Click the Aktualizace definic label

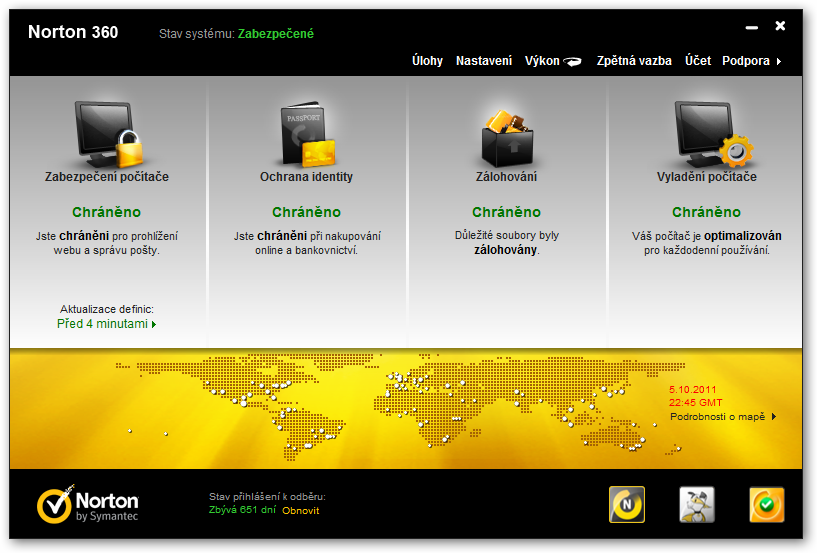(x=107, y=309)
